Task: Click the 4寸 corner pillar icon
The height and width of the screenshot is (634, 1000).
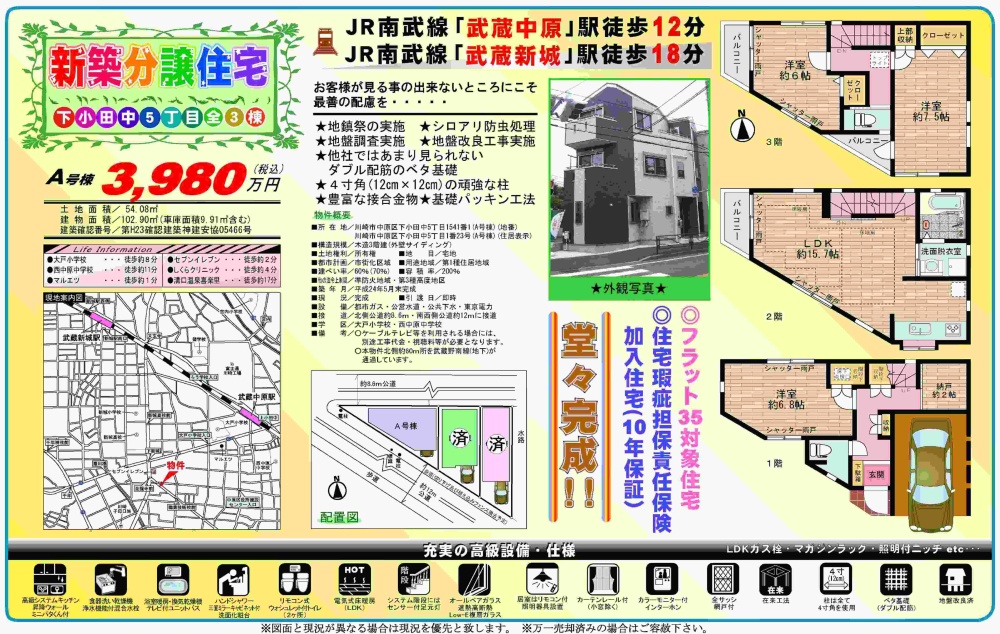Action: 835,579
